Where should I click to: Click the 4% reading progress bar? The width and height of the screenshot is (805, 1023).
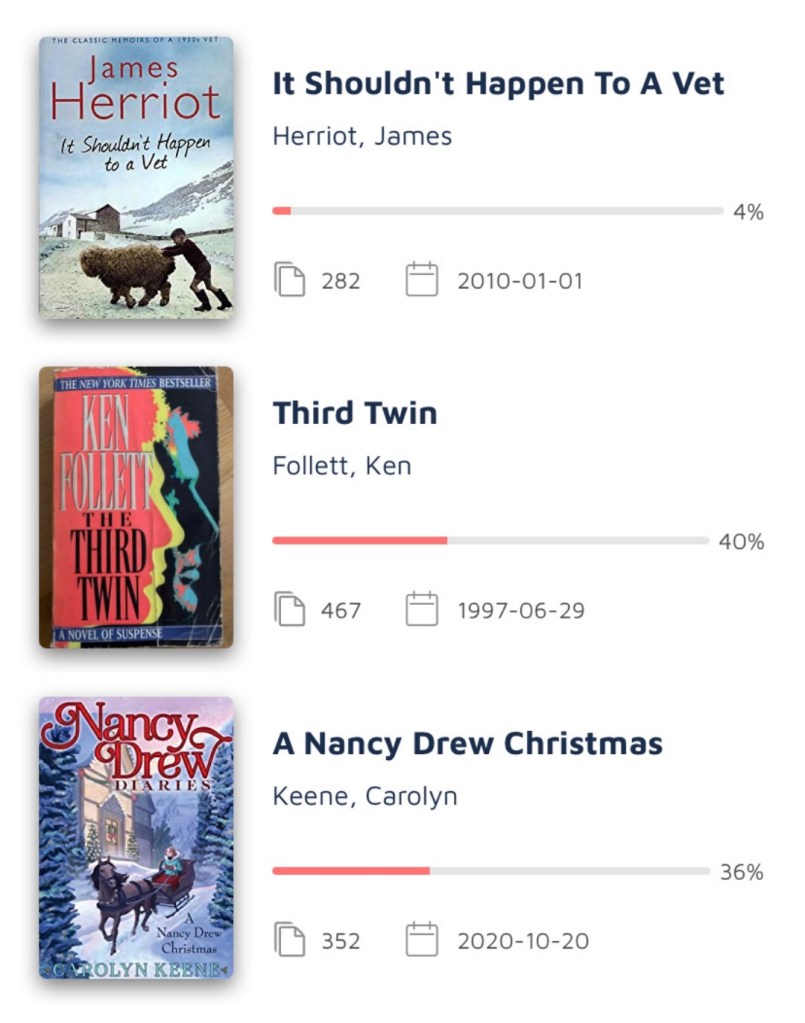[x=497, y=211]
